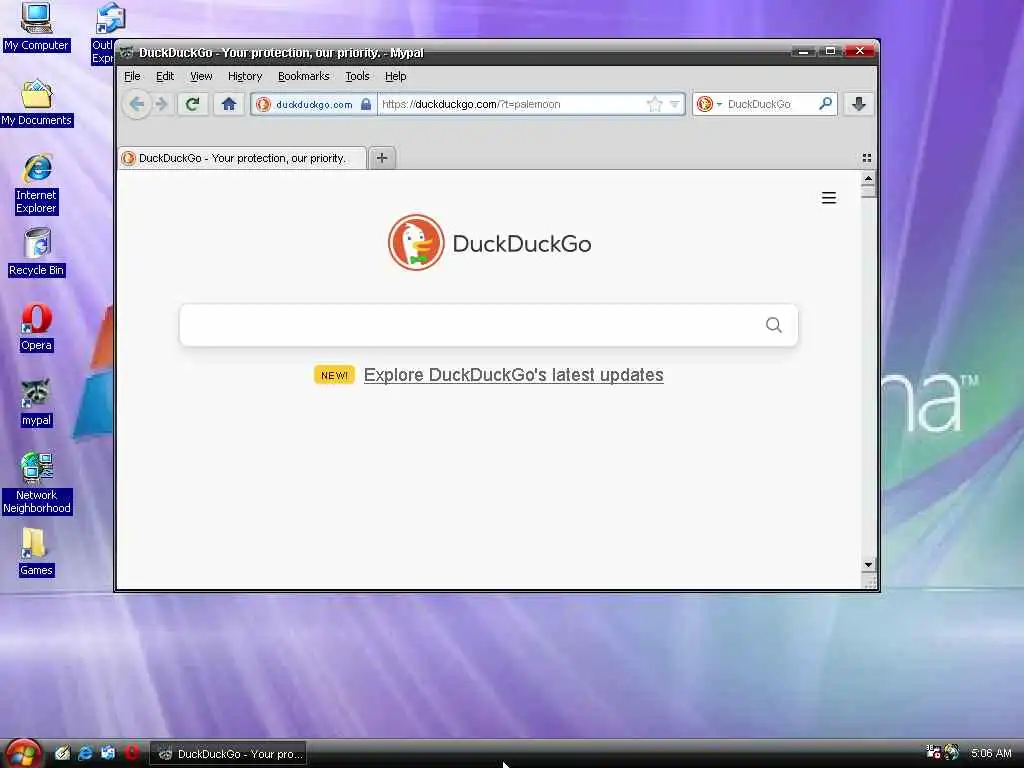Select the Internet Explorer desktop icon
Image resolution: width=1024 pixels, height=768 pixels.
pyautogui.click(x=37, y=184)
